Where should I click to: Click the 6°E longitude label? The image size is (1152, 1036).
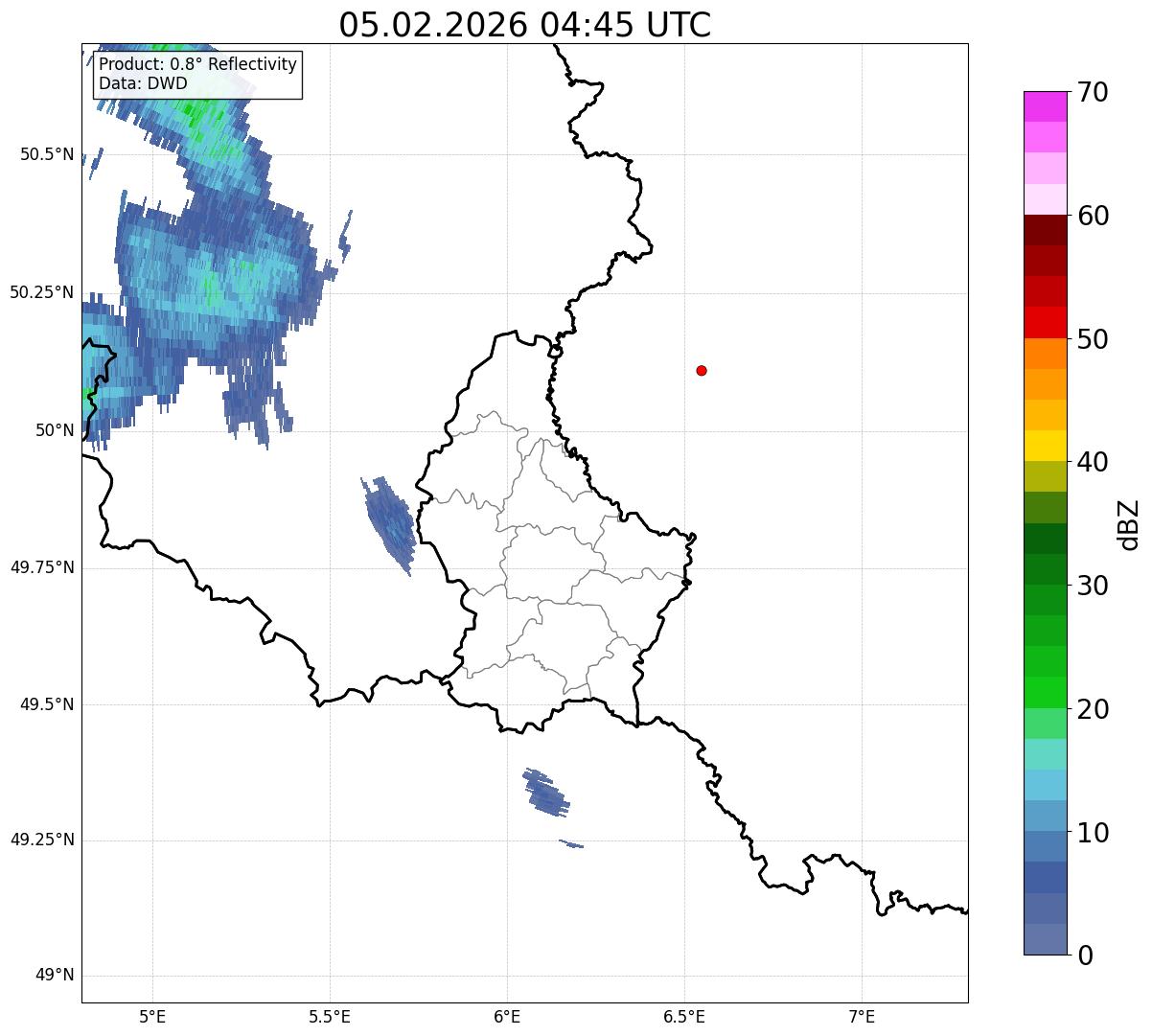508,1016
